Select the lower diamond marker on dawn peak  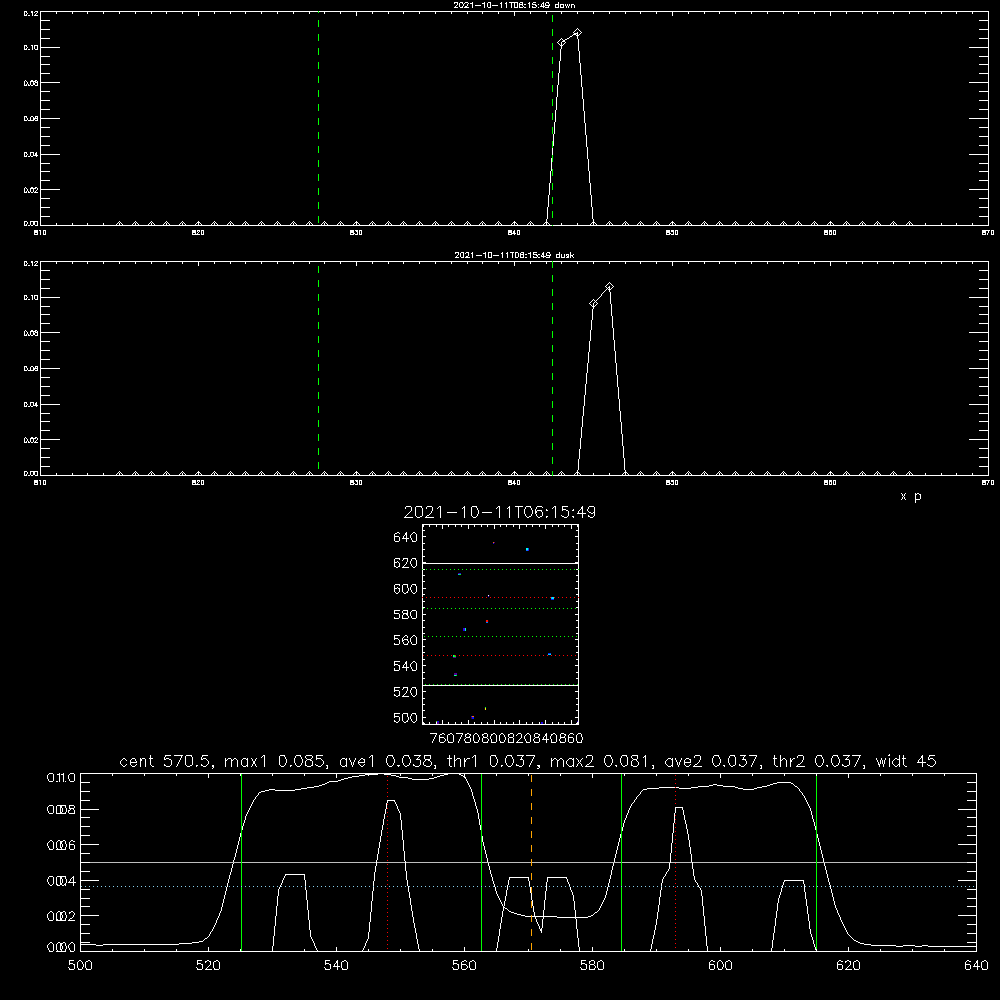(x=561, y=43)
